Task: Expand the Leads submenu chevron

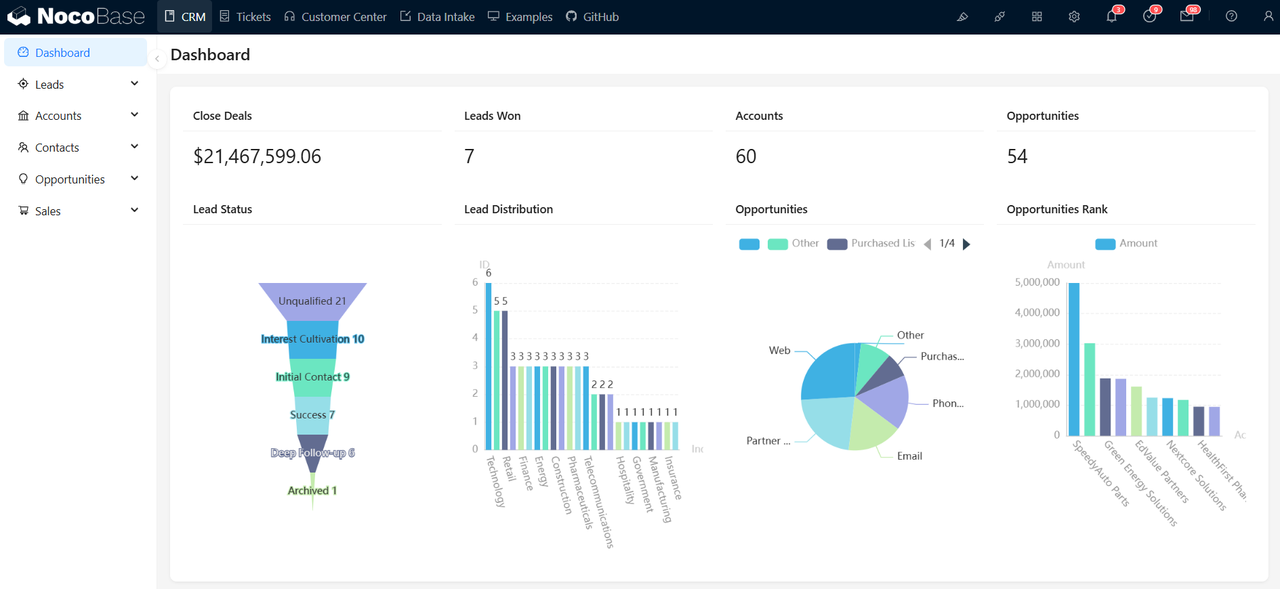Action: 135,84
